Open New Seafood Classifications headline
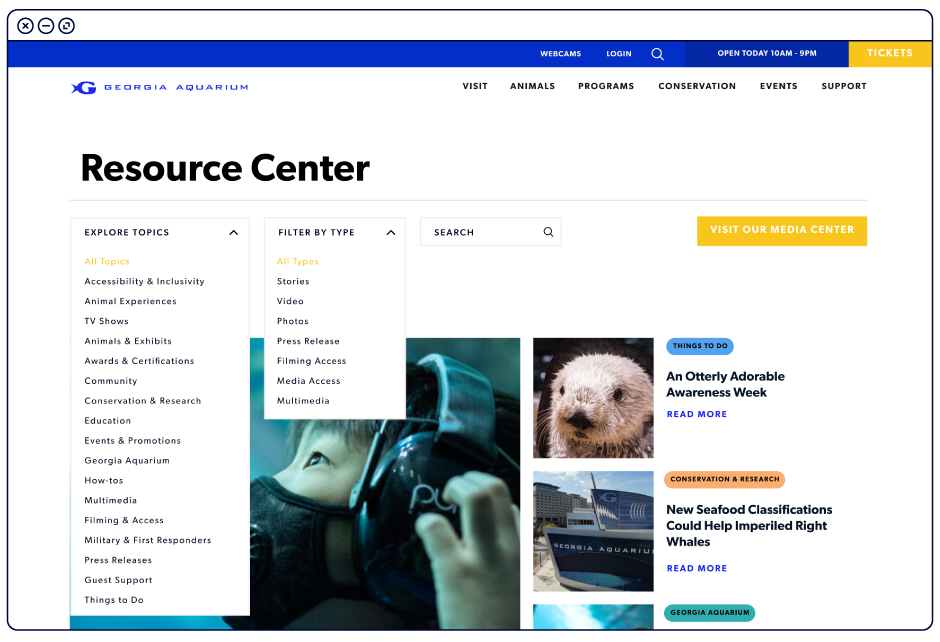The image size is (940, 642). (749, 526)
